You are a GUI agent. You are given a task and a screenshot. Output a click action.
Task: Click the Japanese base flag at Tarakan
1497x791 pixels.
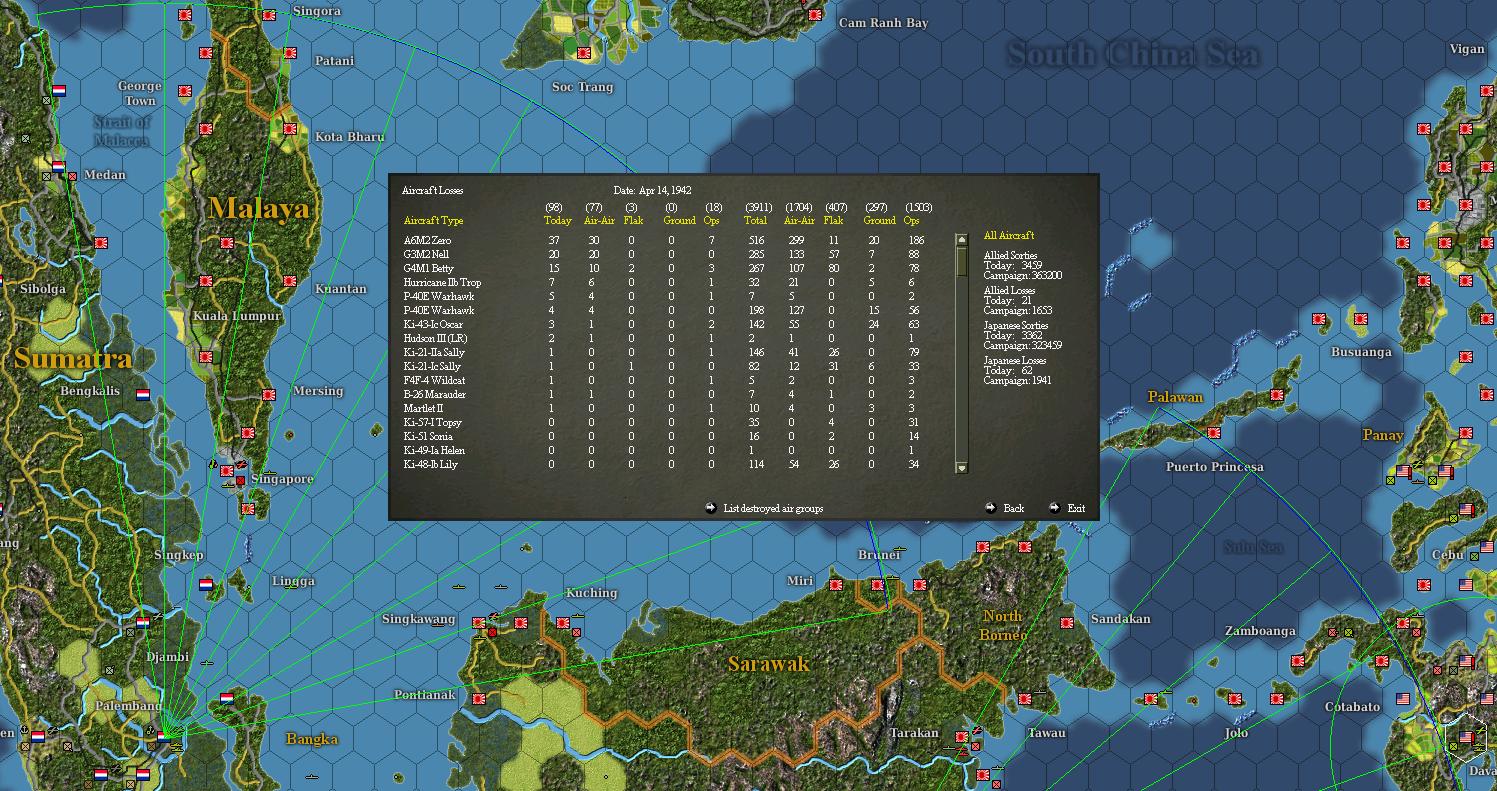(962, 737)
